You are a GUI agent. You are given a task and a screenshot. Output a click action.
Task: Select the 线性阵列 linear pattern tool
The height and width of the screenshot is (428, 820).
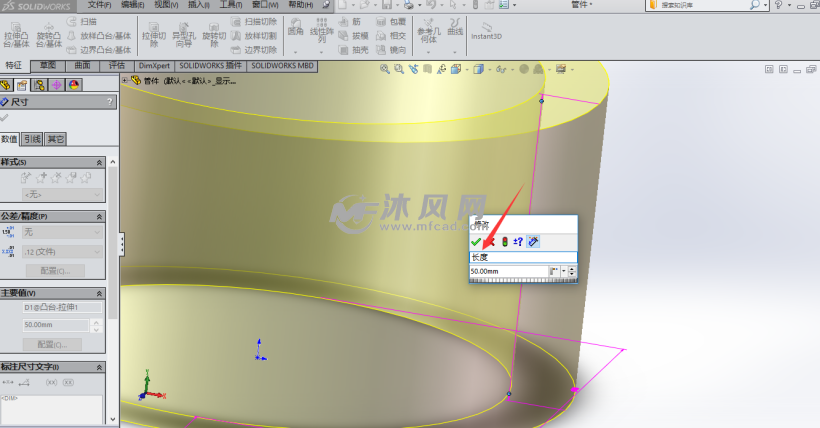322,30
